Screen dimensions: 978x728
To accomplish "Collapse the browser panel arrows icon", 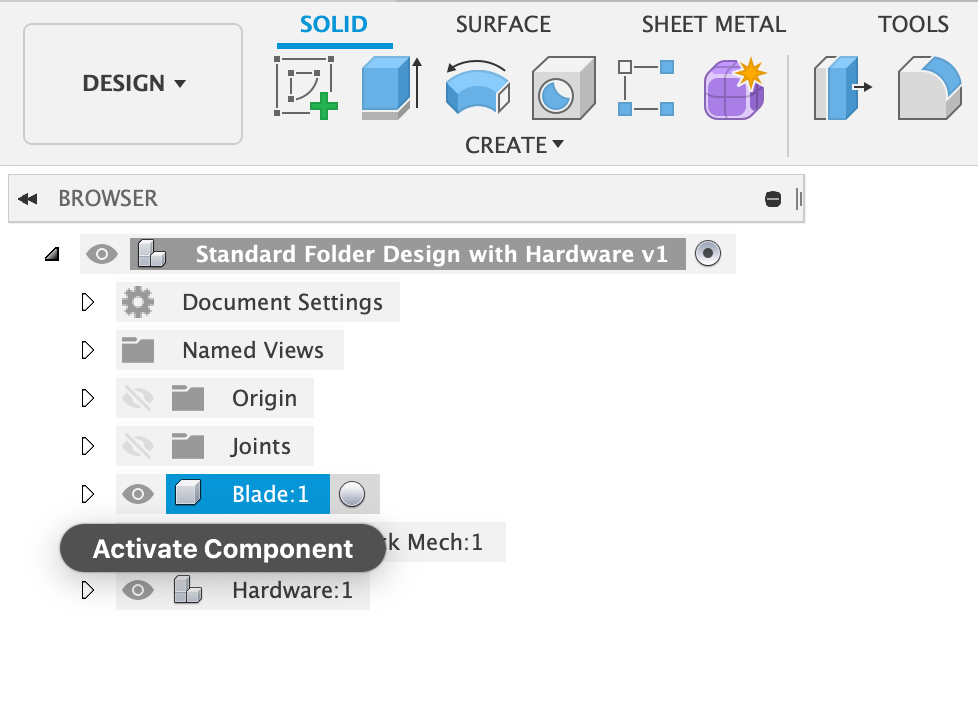I will pos(28,199).
